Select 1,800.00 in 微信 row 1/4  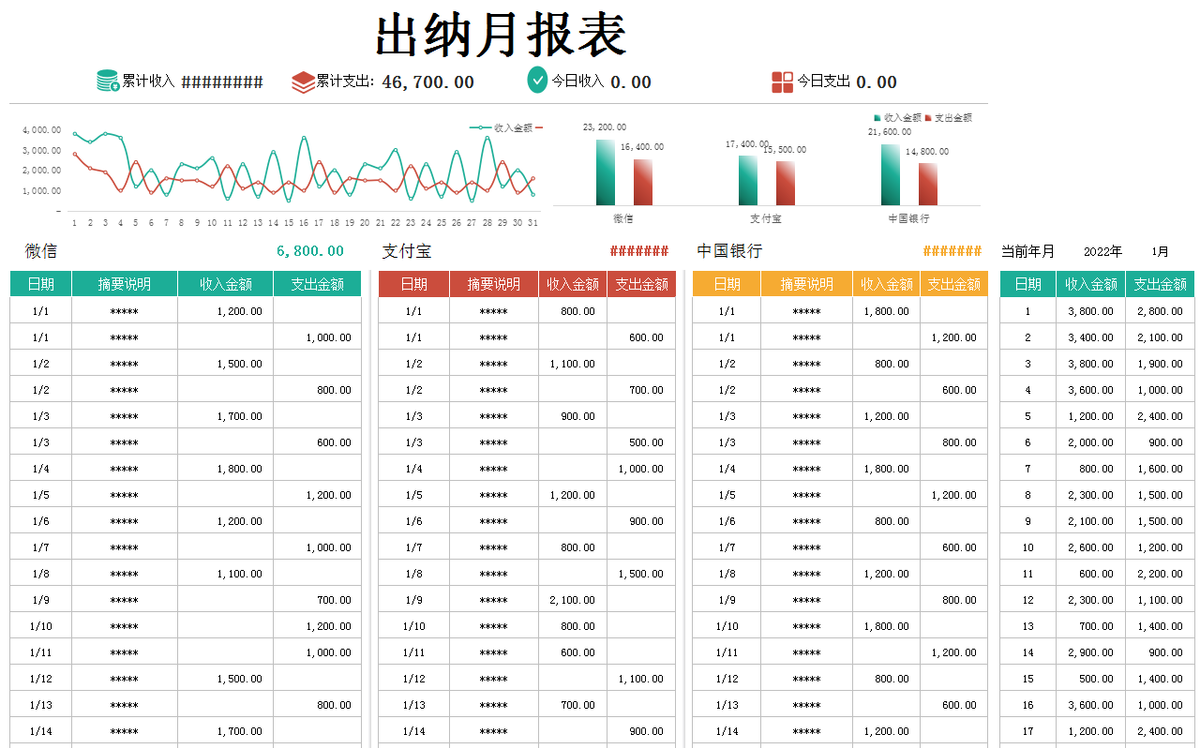point(240,469)
